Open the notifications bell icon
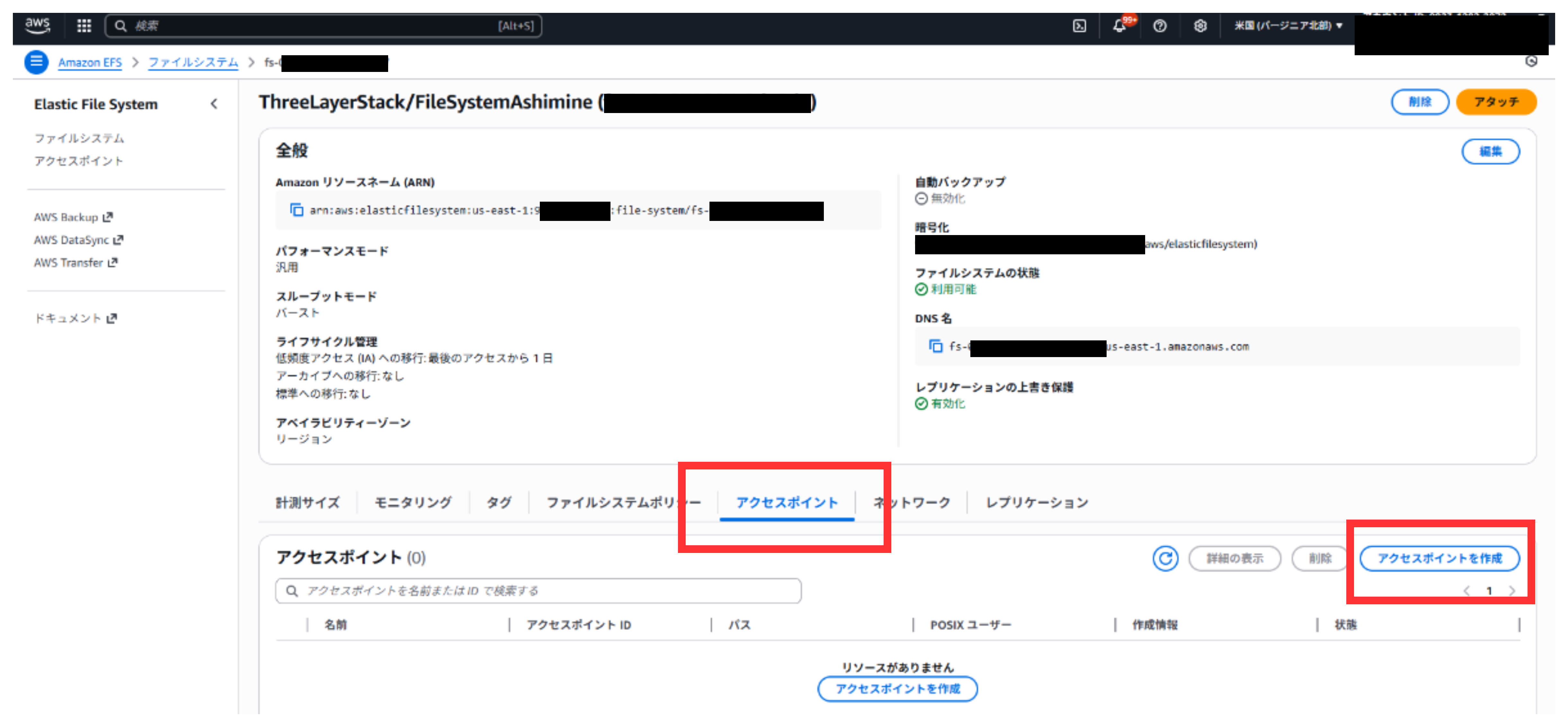Viewport: 1568px width, 727px height. click(1119, 26)
